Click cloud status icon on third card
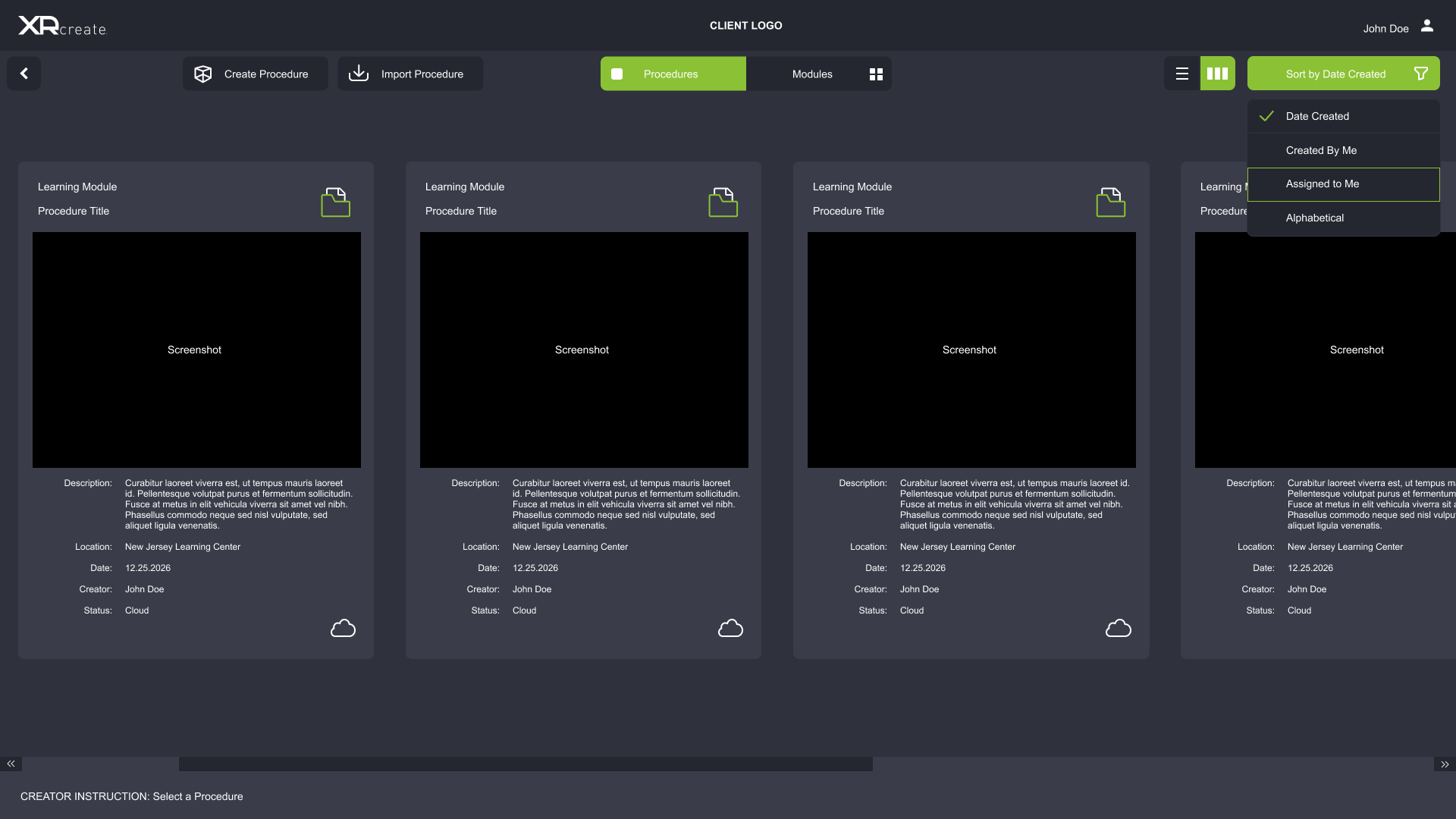Screen dimensions: 1456x819 pyautogui.click(x=1118, y=629)
